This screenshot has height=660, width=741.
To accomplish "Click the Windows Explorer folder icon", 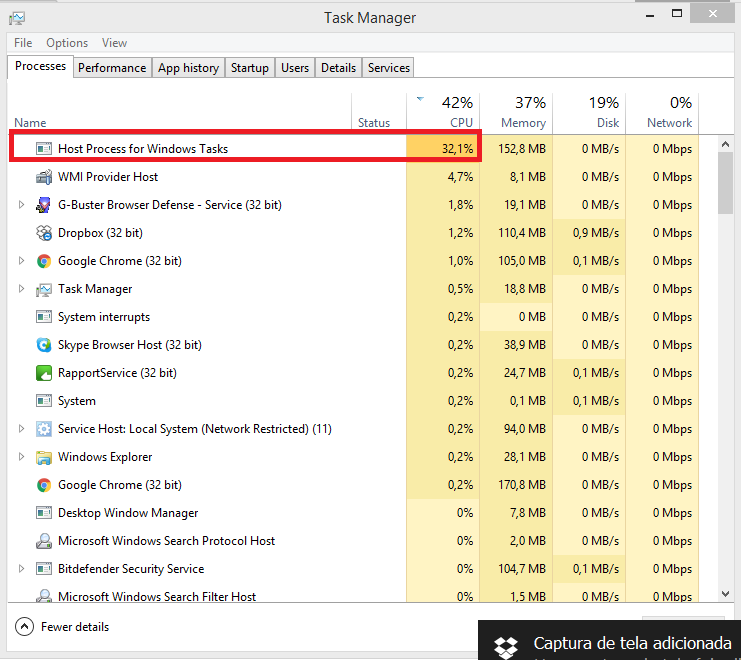I will pyautogui.click(x=44, y=457).
